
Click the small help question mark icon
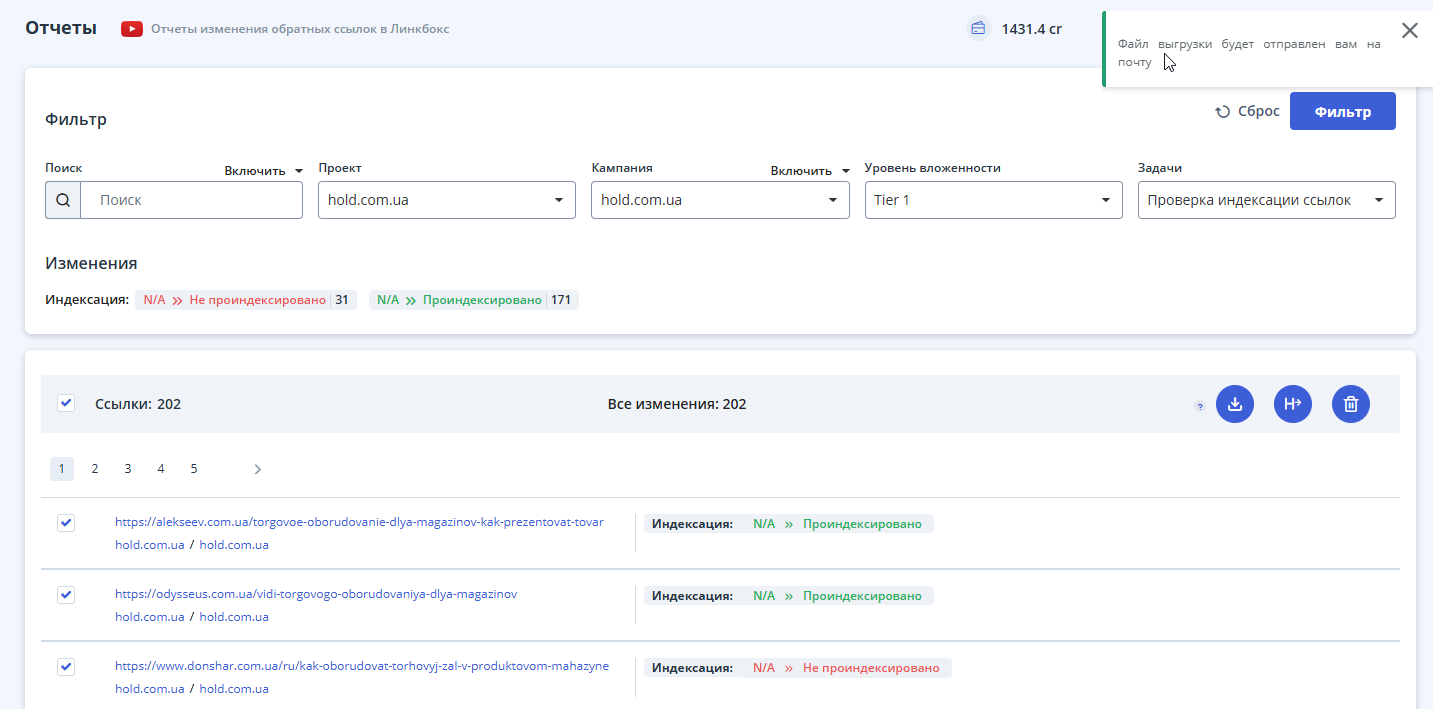tap(1200, 407)
